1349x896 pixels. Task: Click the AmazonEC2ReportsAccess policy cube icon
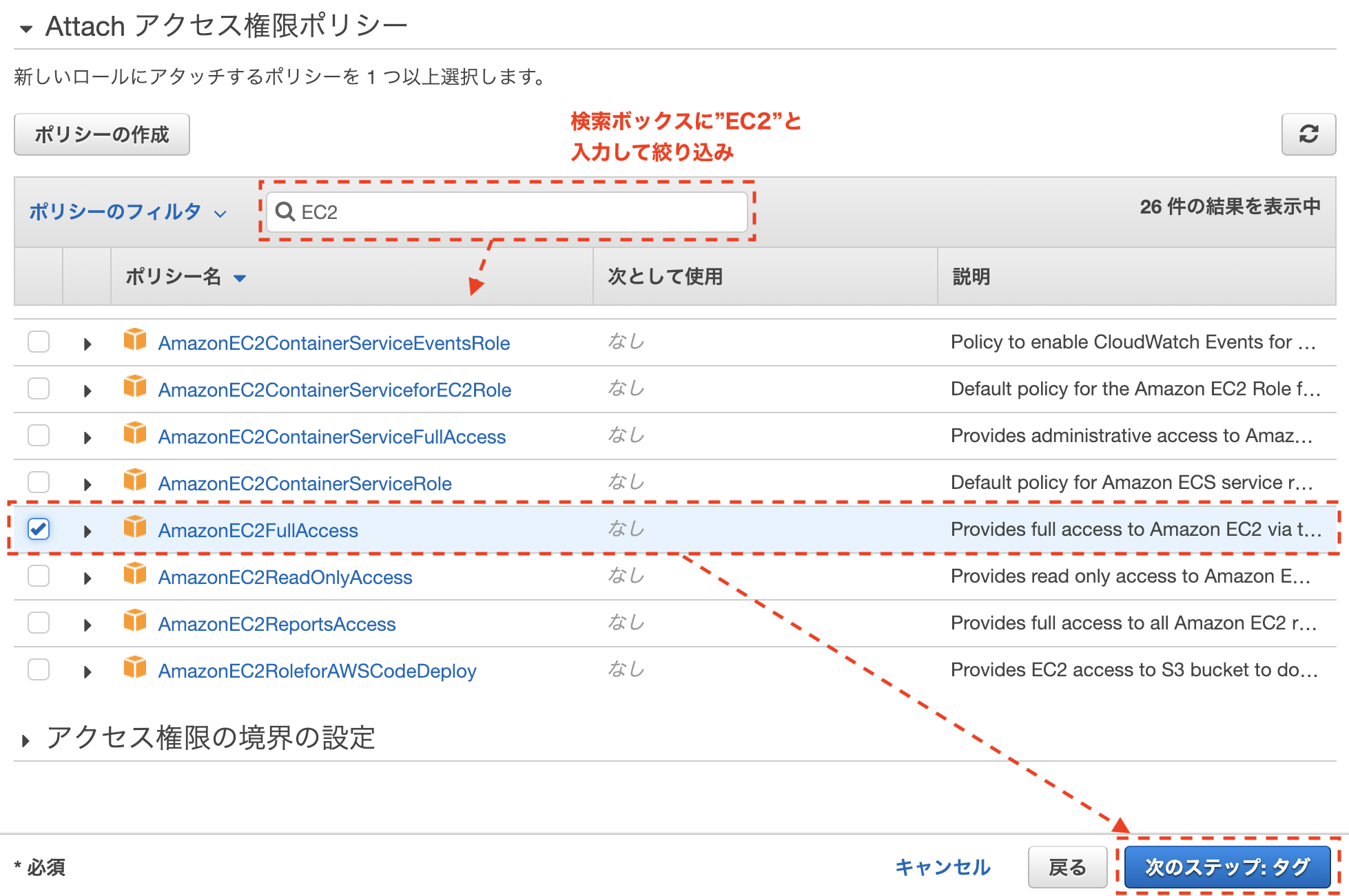135,621
